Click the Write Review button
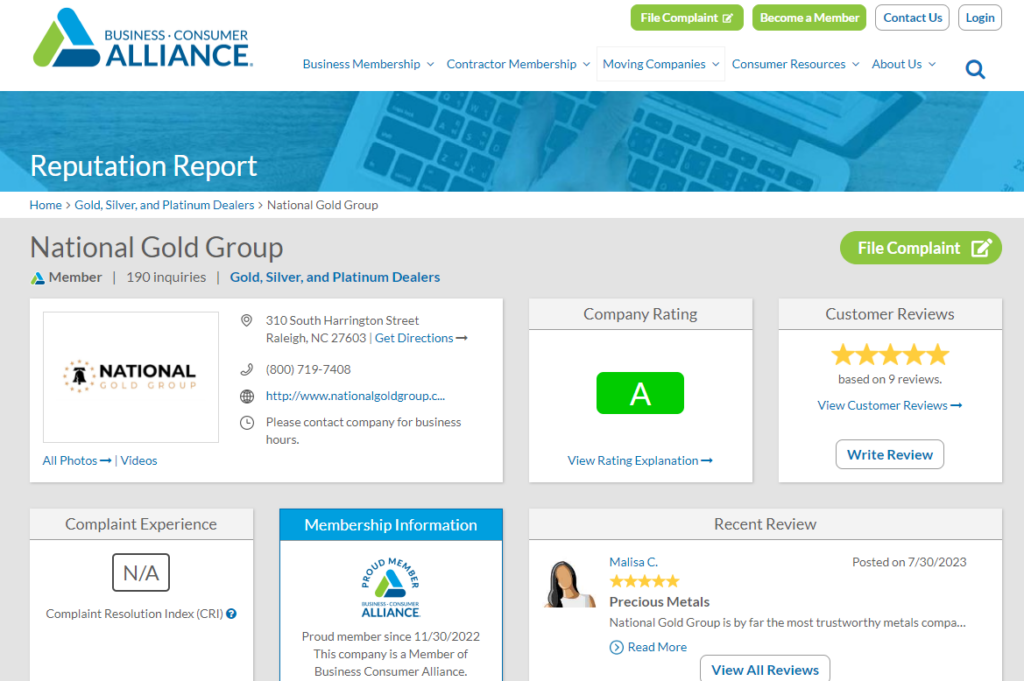 pyautogui.click(x=889, y=454)
